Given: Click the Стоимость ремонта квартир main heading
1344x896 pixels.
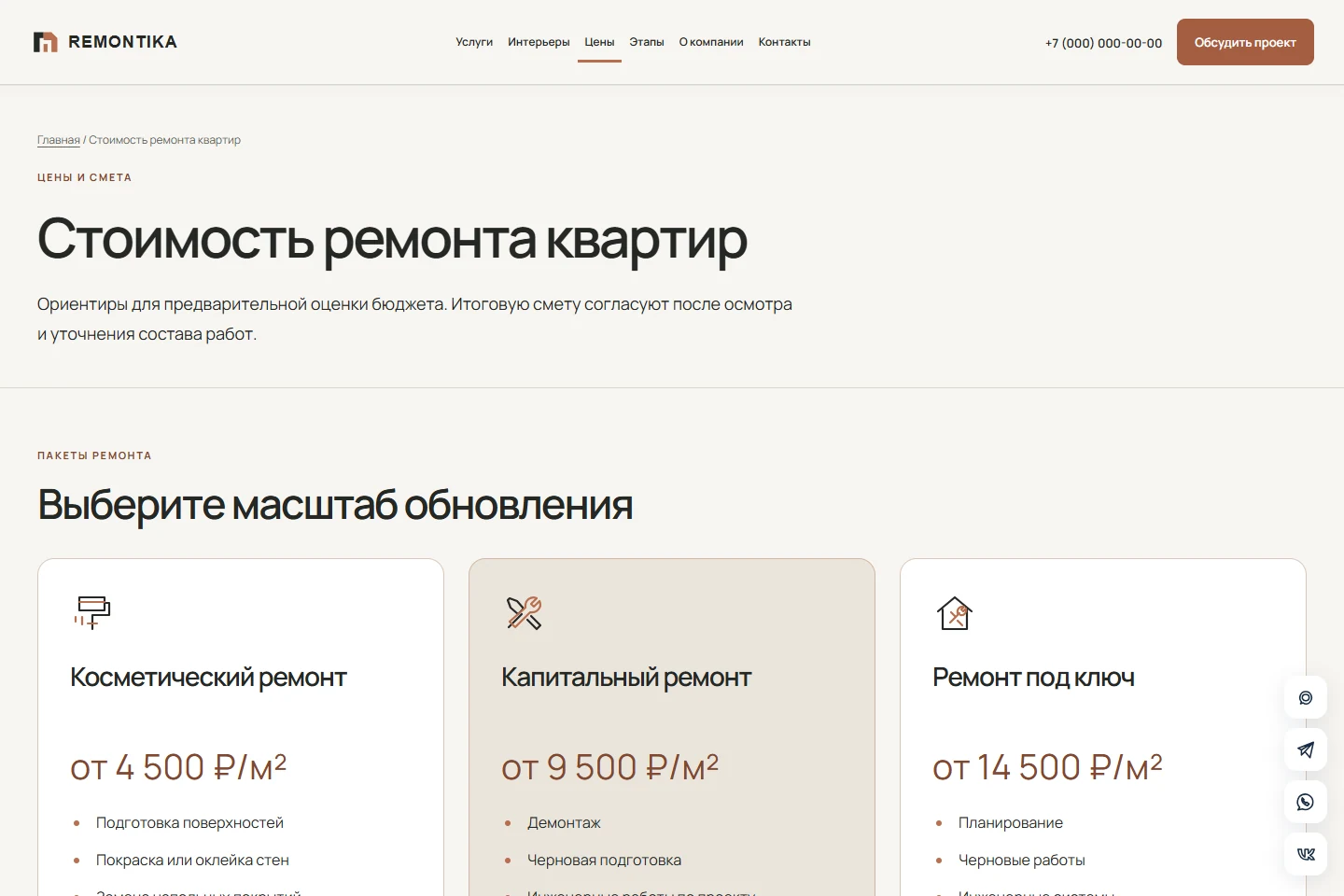Looking at the screenshot, I should click(392, 240).
